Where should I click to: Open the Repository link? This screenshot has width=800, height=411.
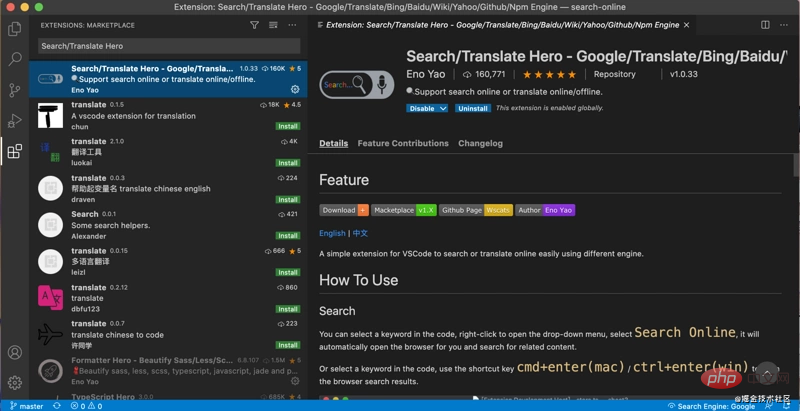coord(614,74)
